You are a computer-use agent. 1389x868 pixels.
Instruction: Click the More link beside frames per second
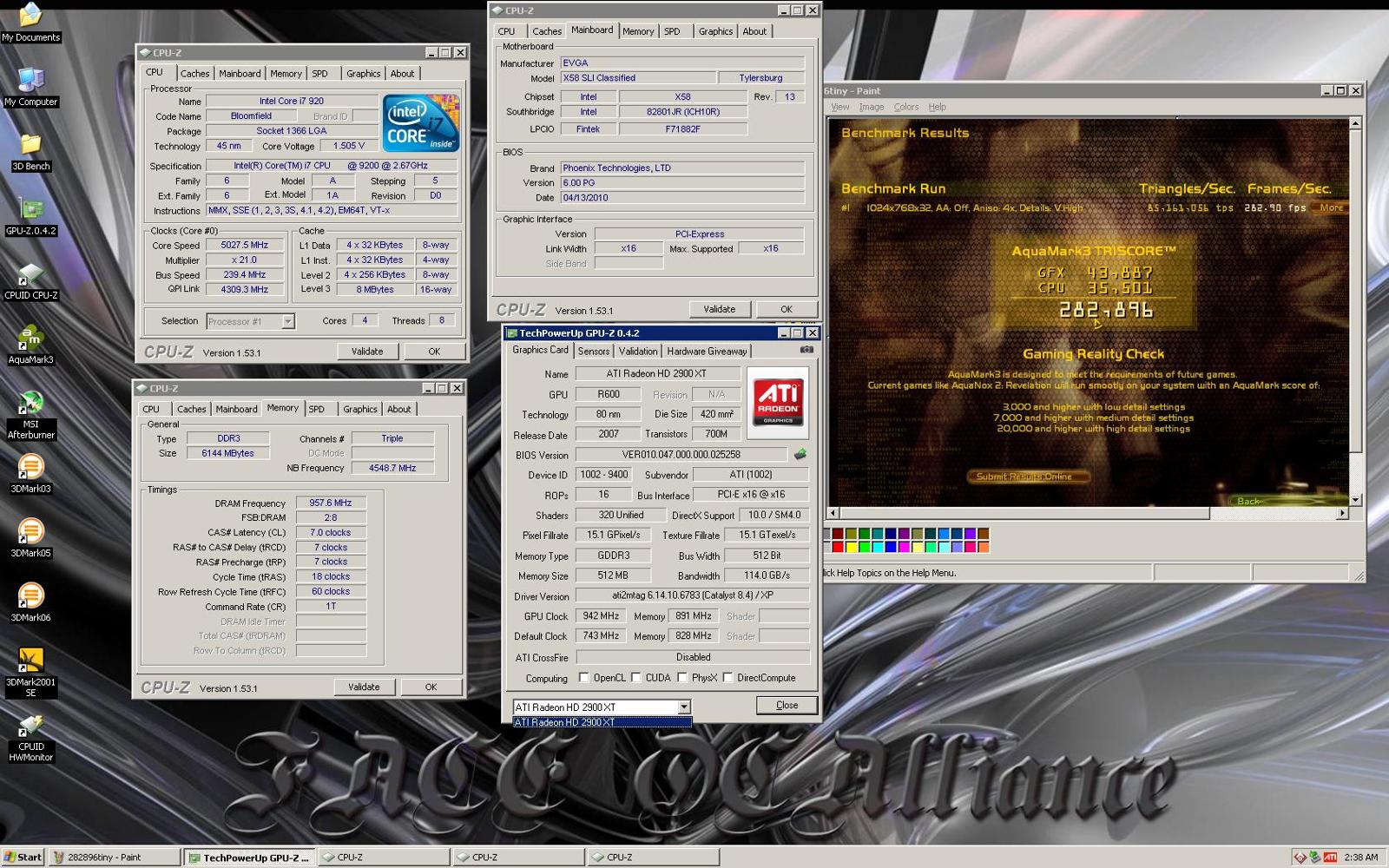click(1331, 208)
